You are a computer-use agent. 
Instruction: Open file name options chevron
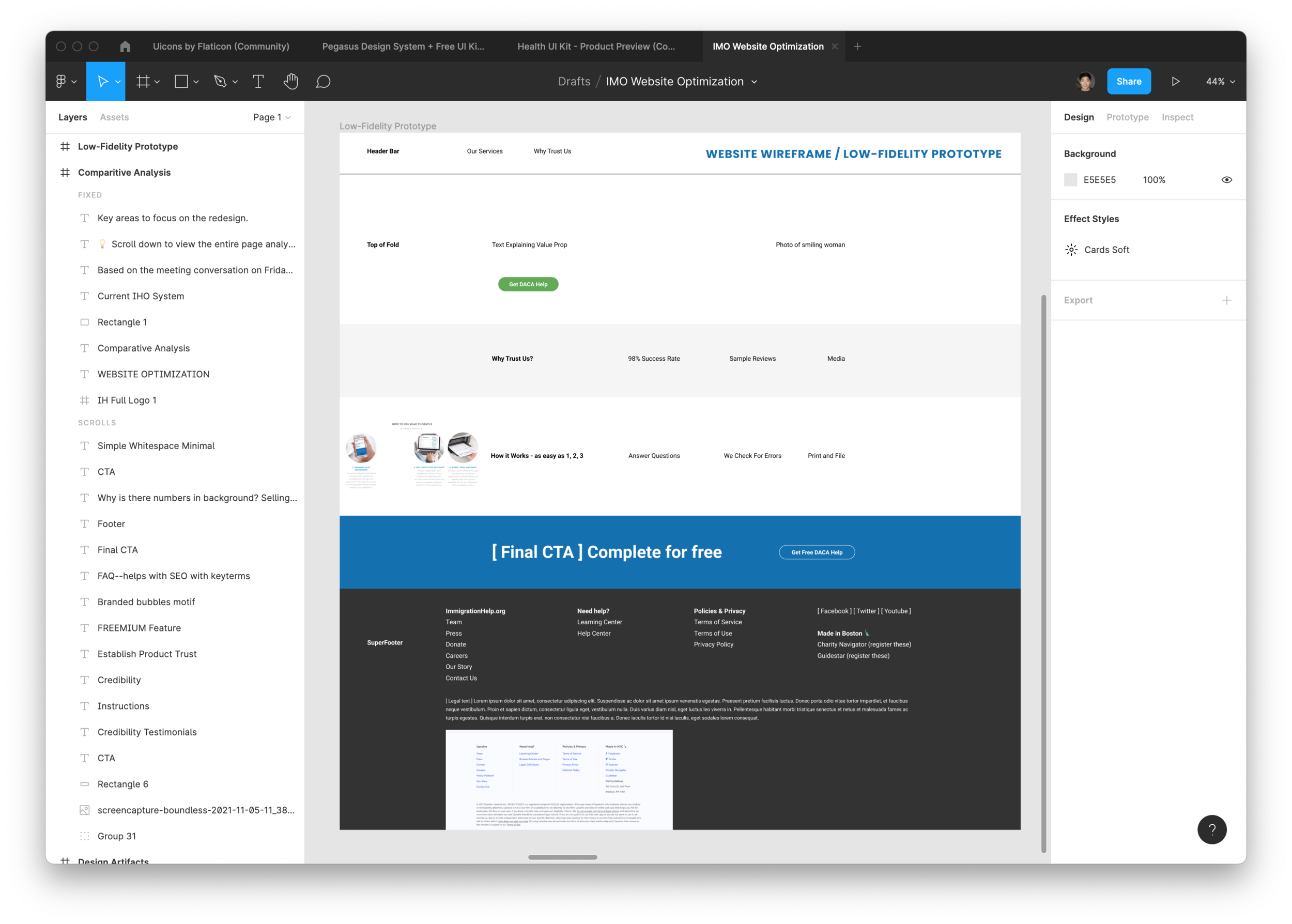tap(755, 82)
